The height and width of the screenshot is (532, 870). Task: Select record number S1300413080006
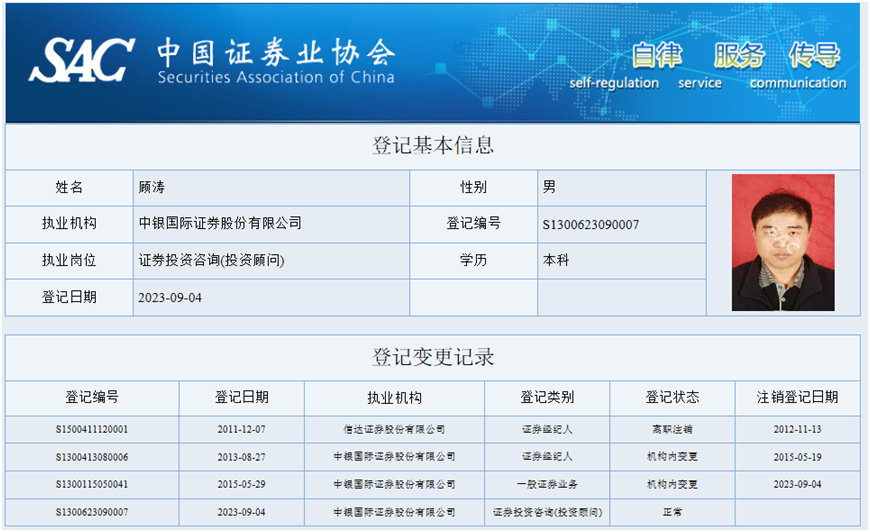[92, 457]
